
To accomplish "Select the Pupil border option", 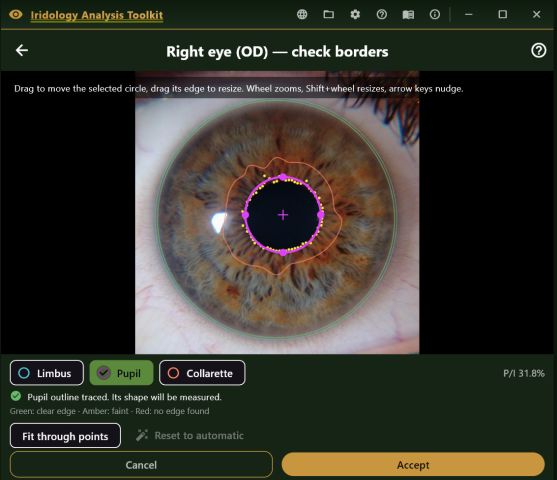I will pos(121,373).
